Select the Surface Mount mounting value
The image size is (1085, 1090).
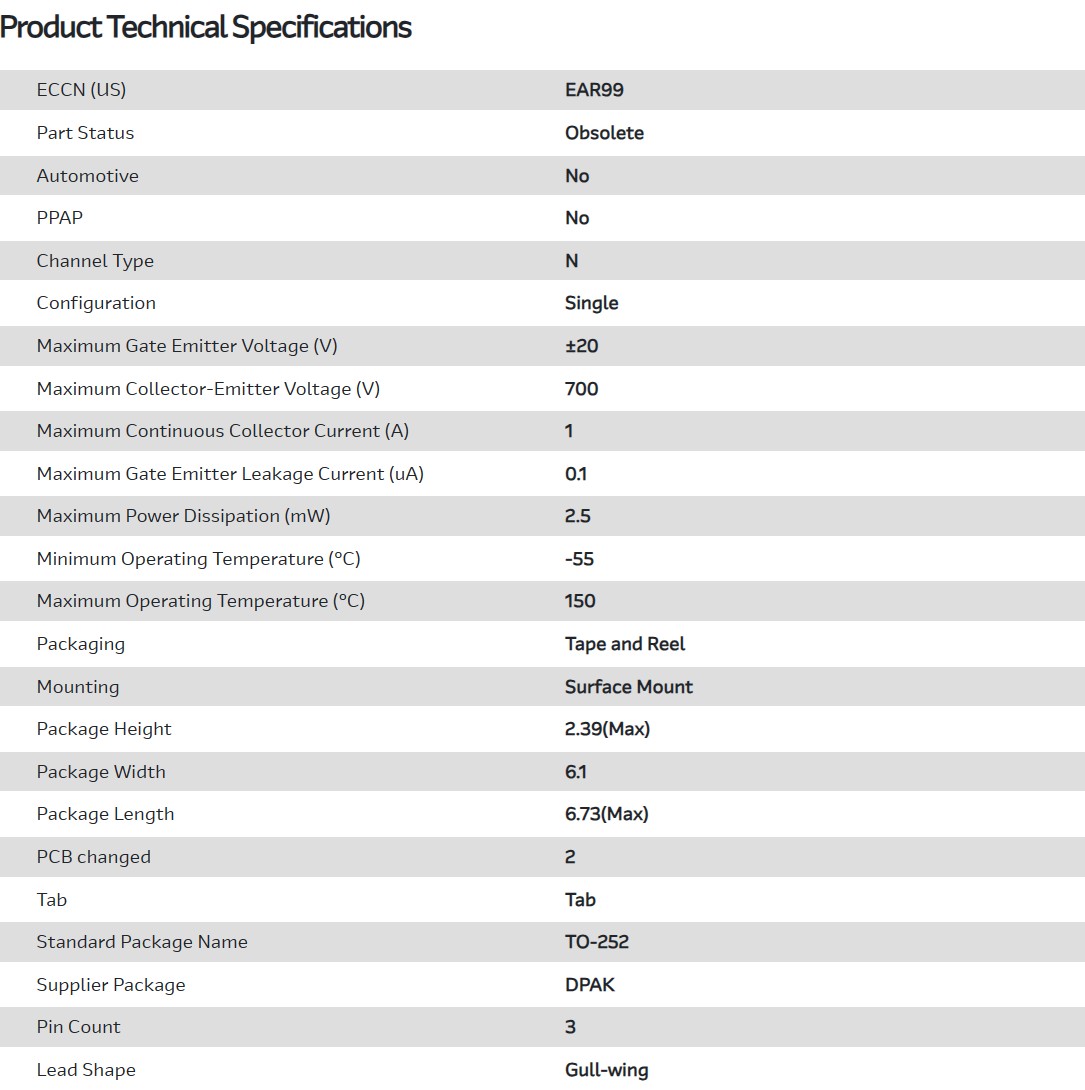(x=628, y=687)
